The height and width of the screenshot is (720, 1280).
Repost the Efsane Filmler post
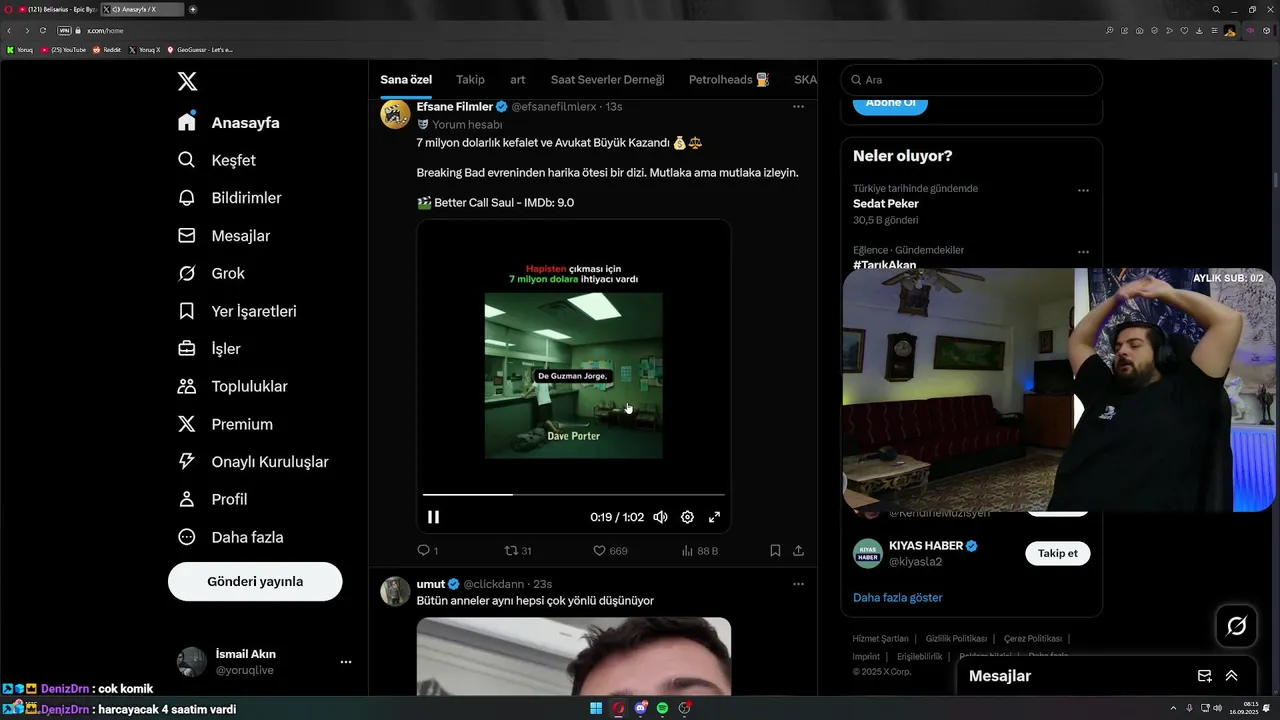518,551
